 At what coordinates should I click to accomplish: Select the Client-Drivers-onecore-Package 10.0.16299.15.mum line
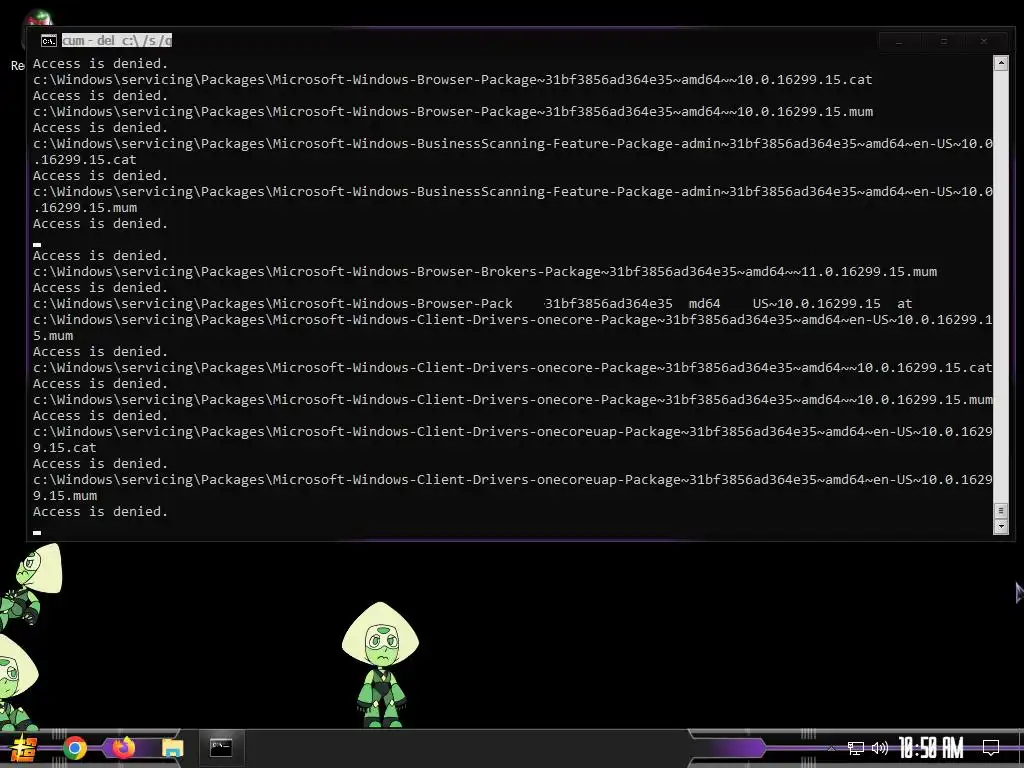coord(513,400)
